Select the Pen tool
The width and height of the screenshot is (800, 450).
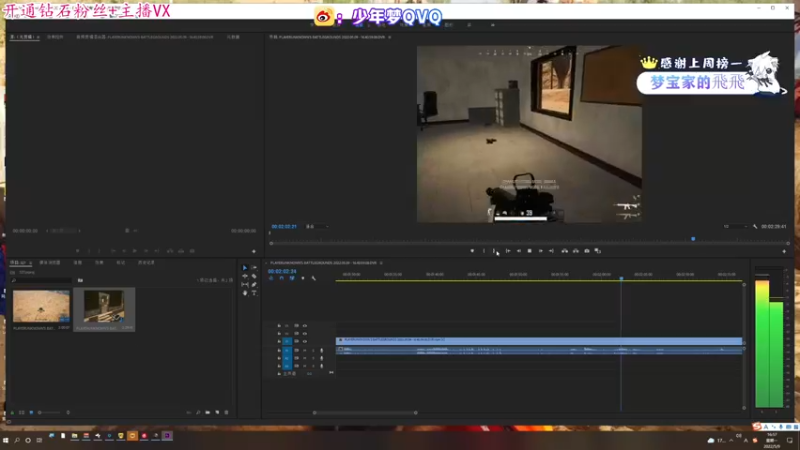click(x=254, y=285)
